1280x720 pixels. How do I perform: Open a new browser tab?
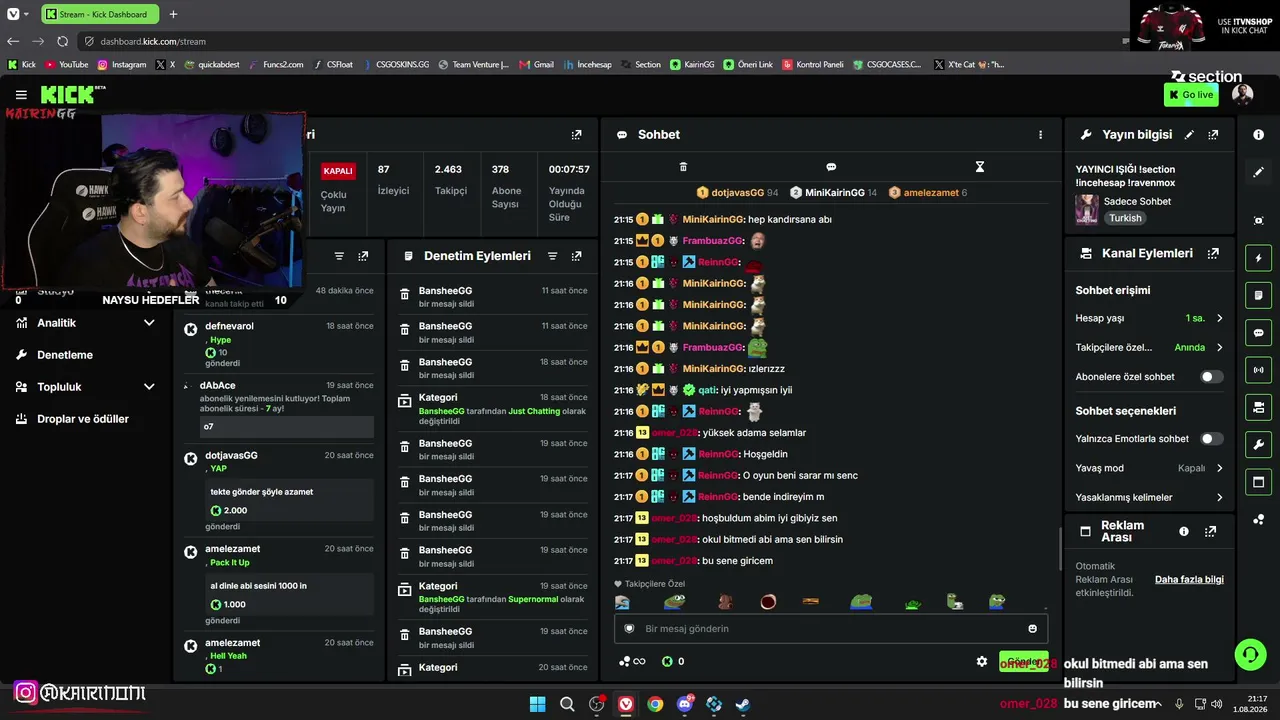pos(173,14)
